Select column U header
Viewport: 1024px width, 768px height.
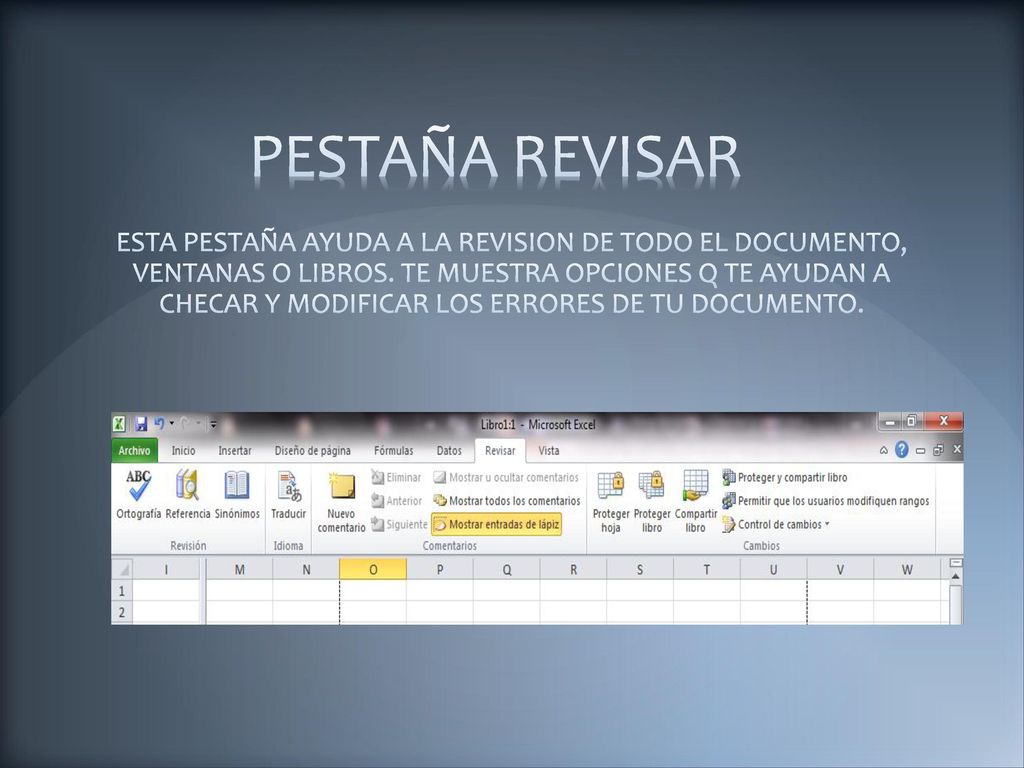click(773, 569)
